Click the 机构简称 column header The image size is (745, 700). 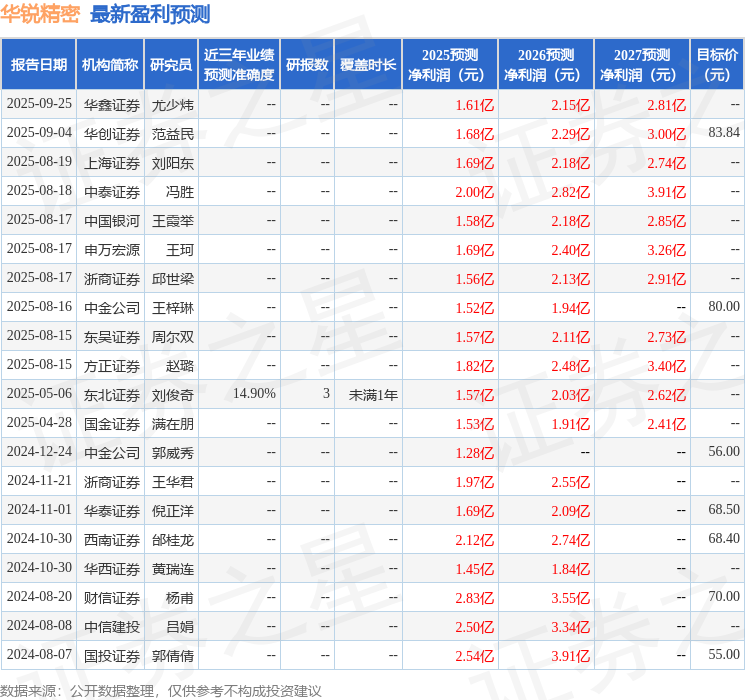click(x=110, y=64)
